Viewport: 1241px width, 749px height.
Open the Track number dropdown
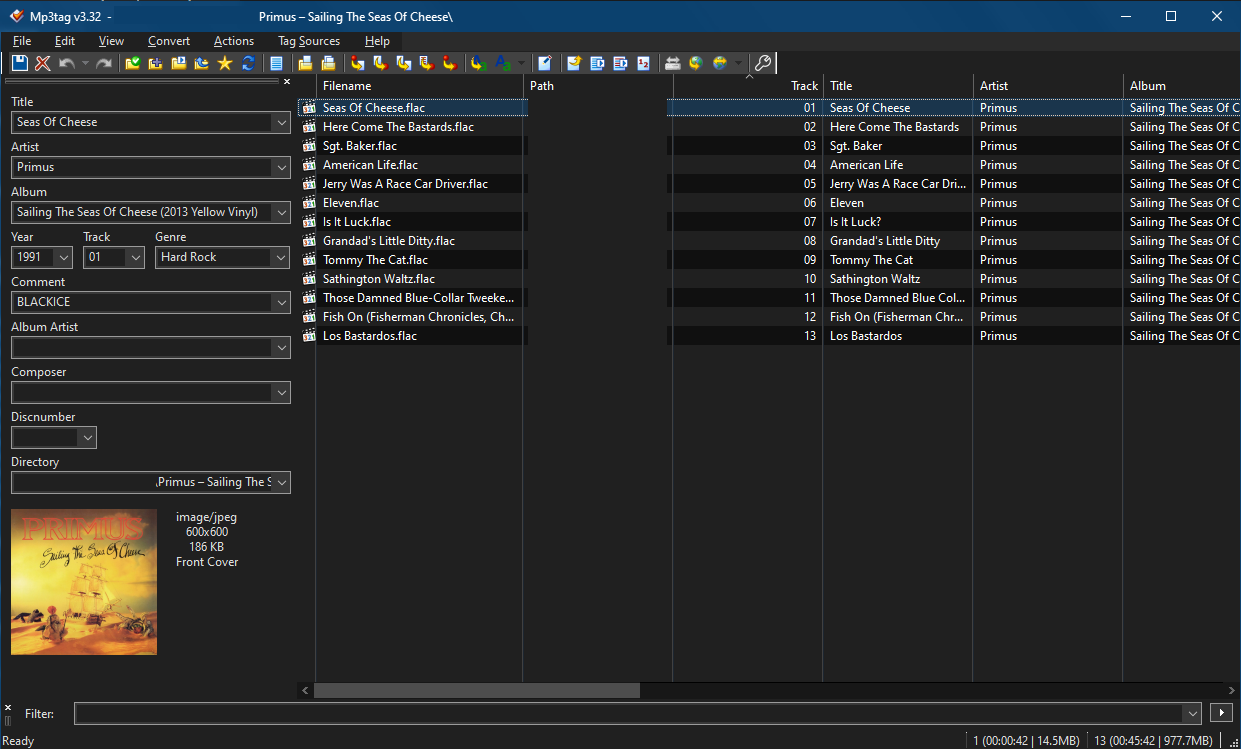pos(135,257)
